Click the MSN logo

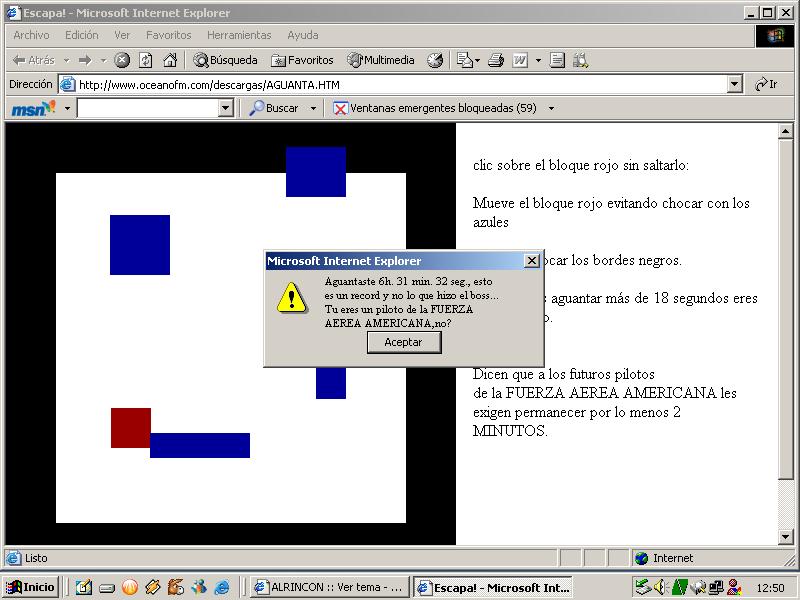[34, 108]
